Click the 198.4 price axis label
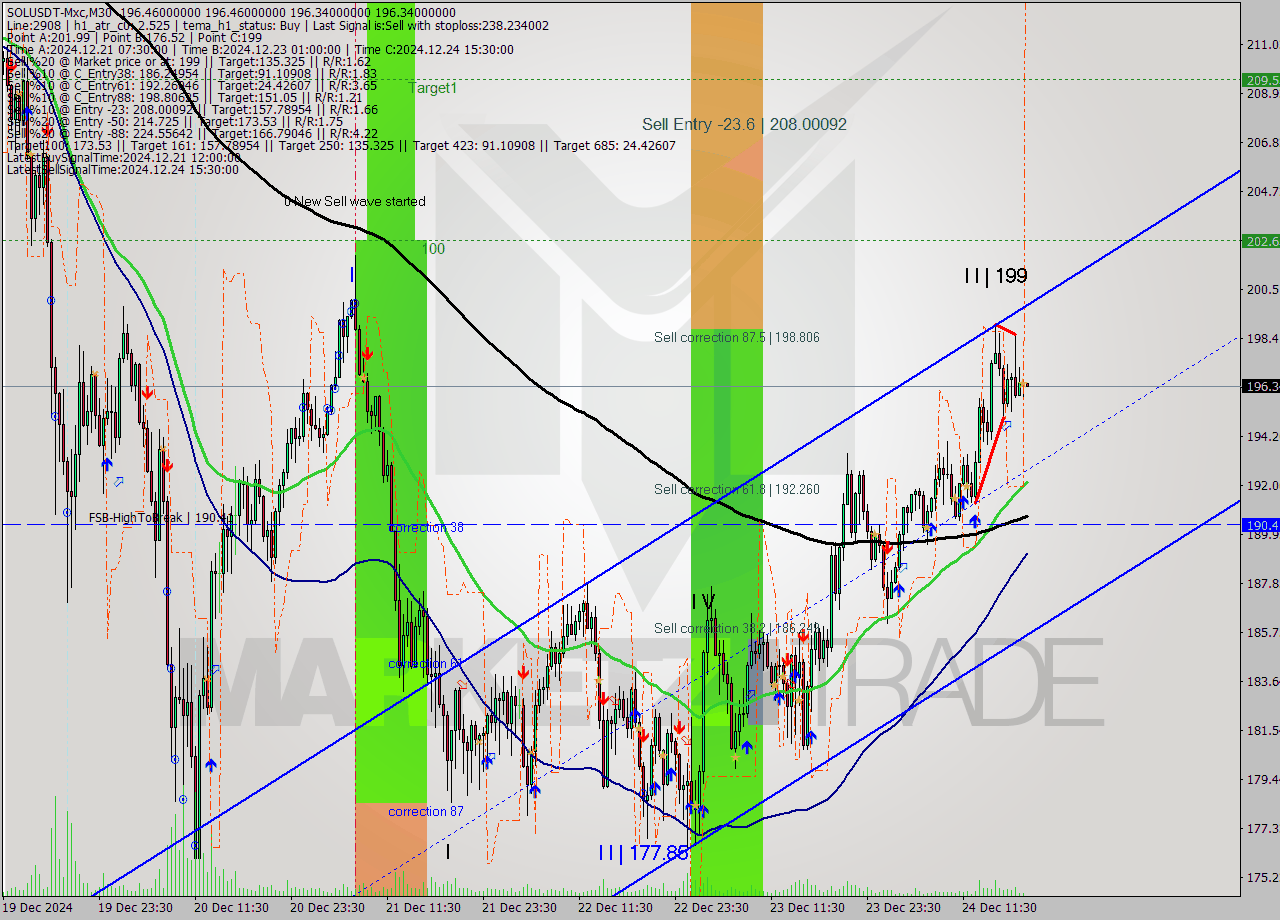1280x920 pixels. pos(1262,338)
